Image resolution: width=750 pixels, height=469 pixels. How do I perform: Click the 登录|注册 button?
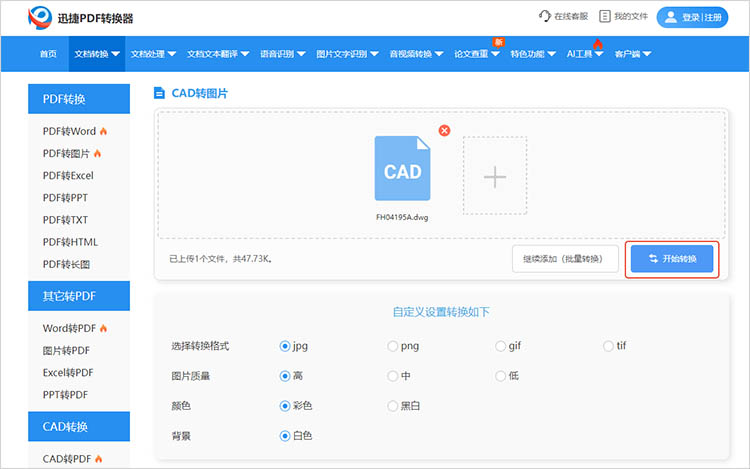[x=692, y=17]
